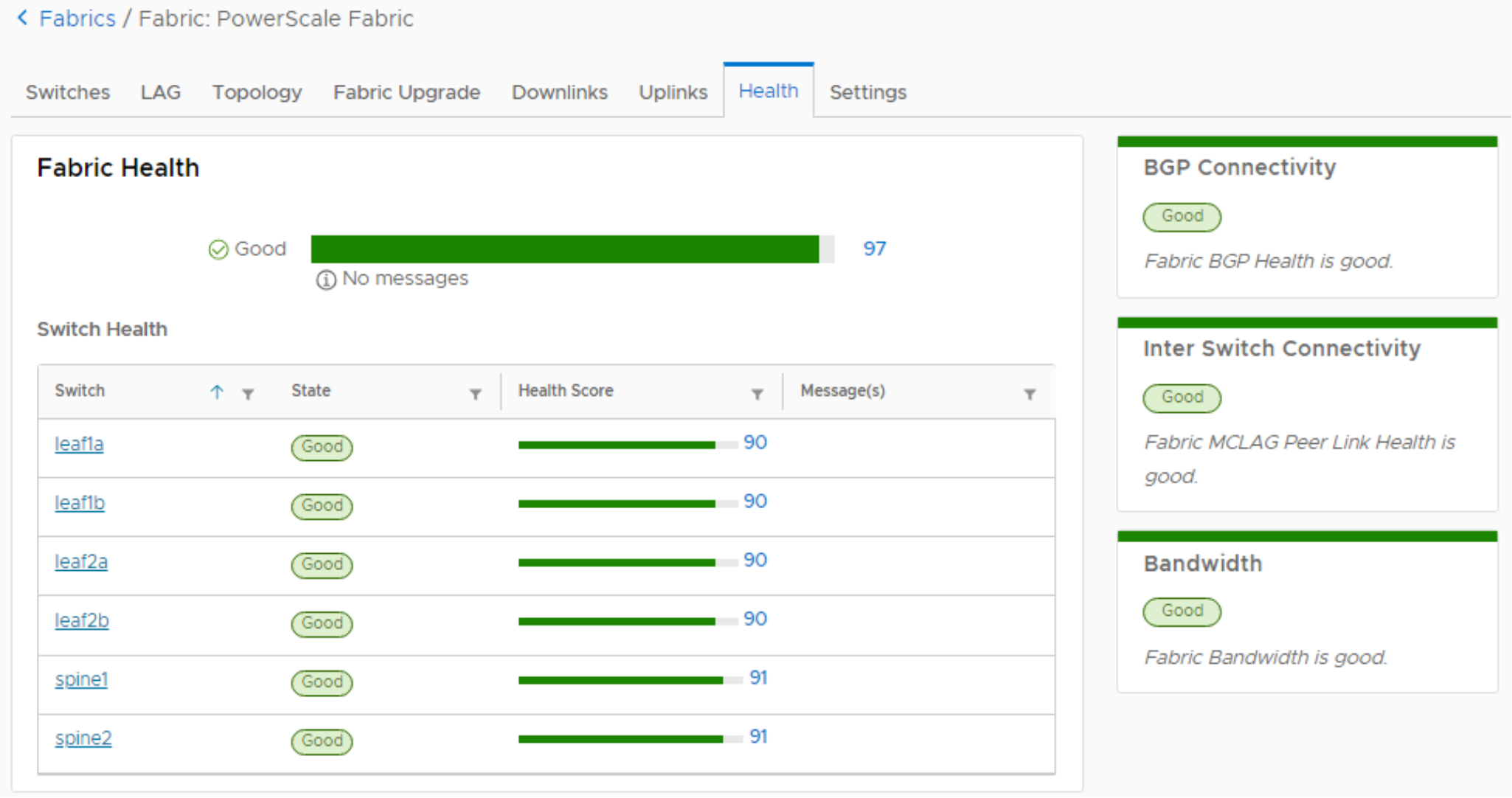Switch to the Uplinks tab
This screenshot has height=798, width=1512.
point(673,92)
